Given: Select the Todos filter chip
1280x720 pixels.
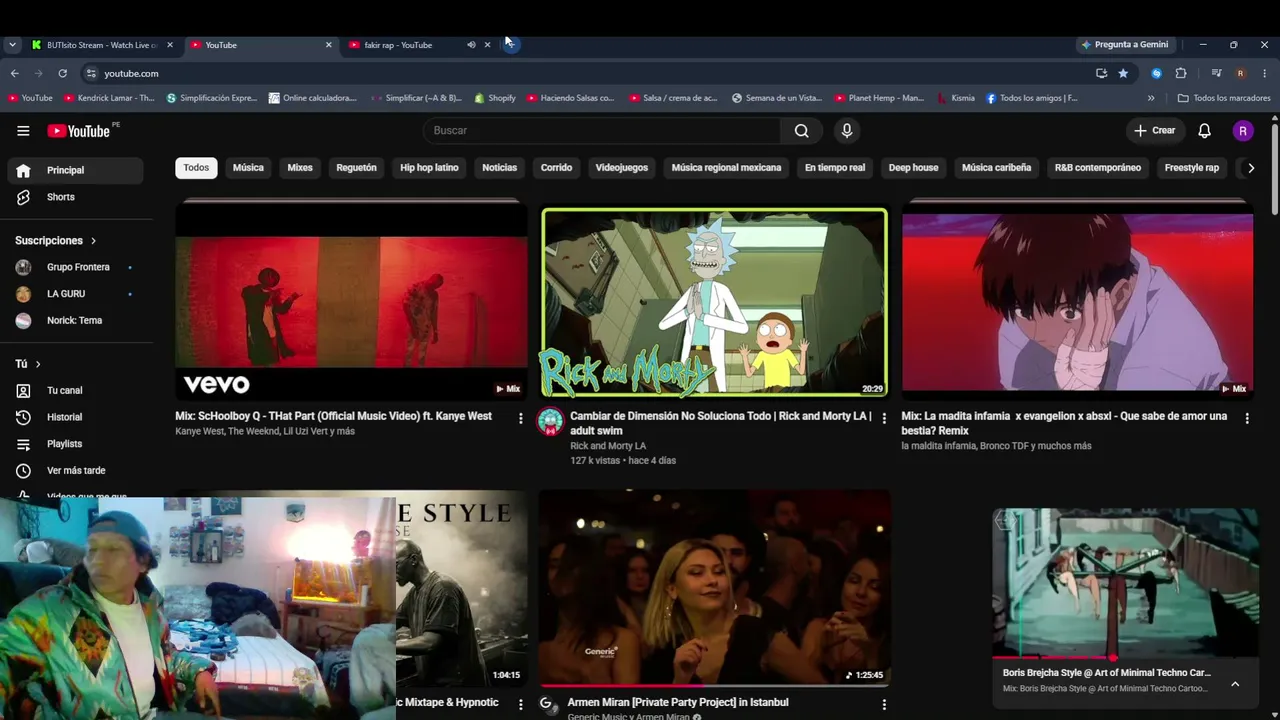Looking at the screenshot, I should pos(196,168).
